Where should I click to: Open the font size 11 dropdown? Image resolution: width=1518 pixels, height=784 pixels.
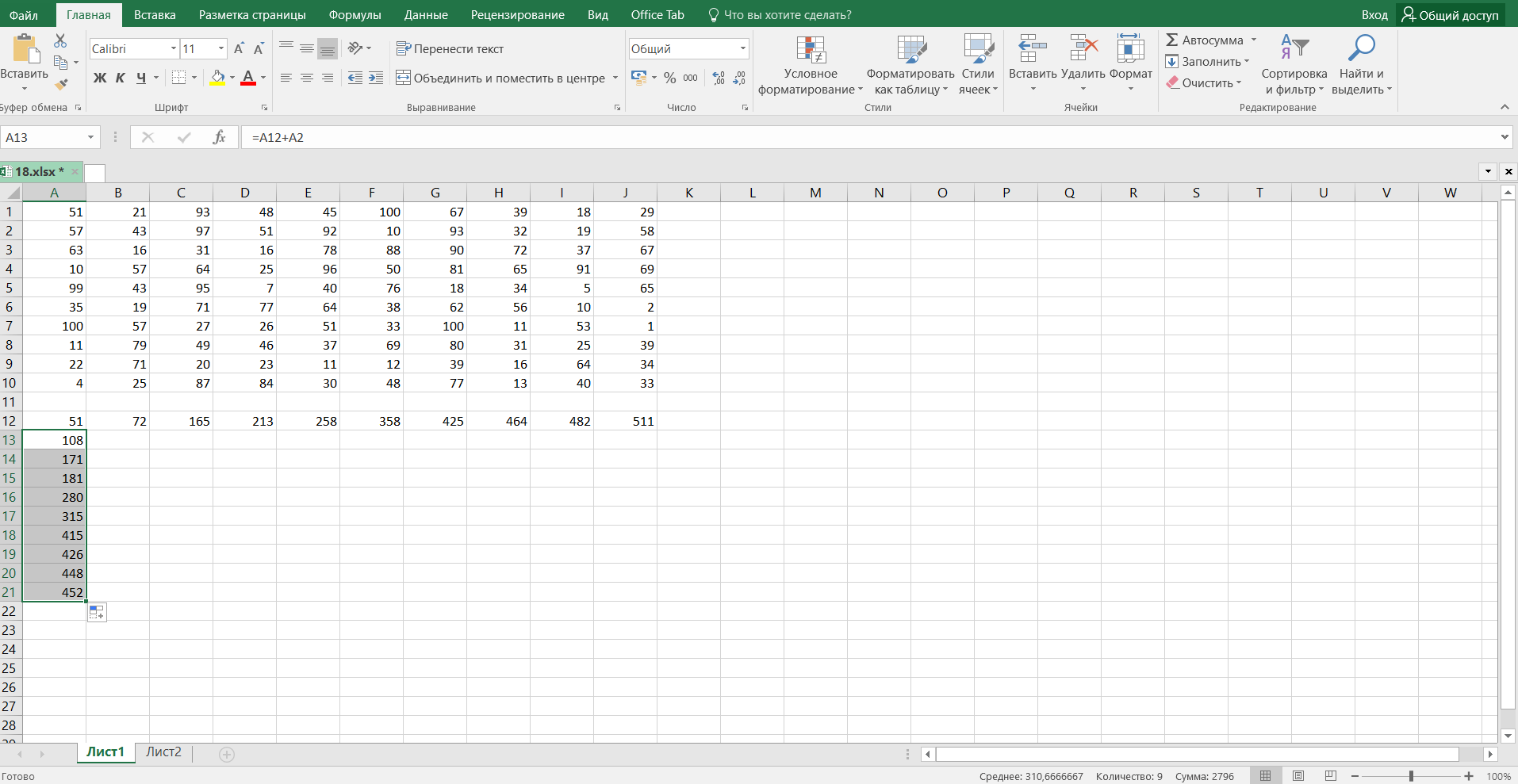[221, 49]
